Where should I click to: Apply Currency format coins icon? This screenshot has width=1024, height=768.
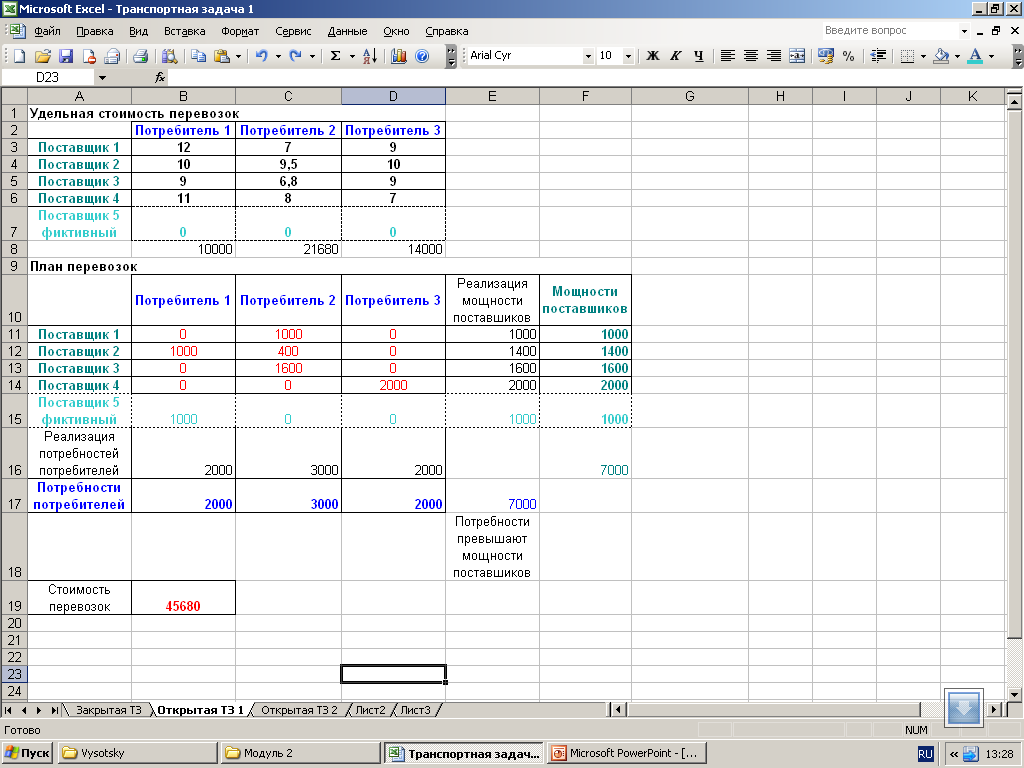tap(825, 56)
